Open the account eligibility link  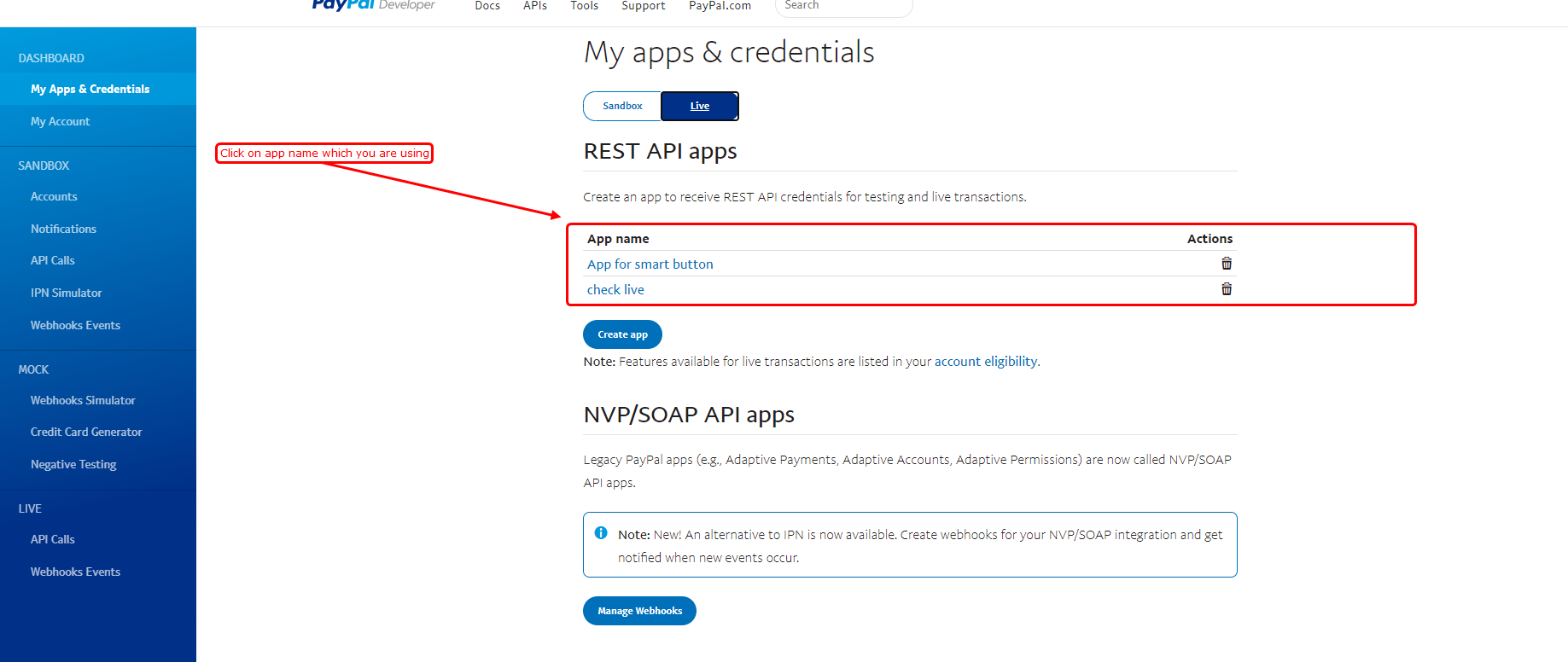[986, 362]
